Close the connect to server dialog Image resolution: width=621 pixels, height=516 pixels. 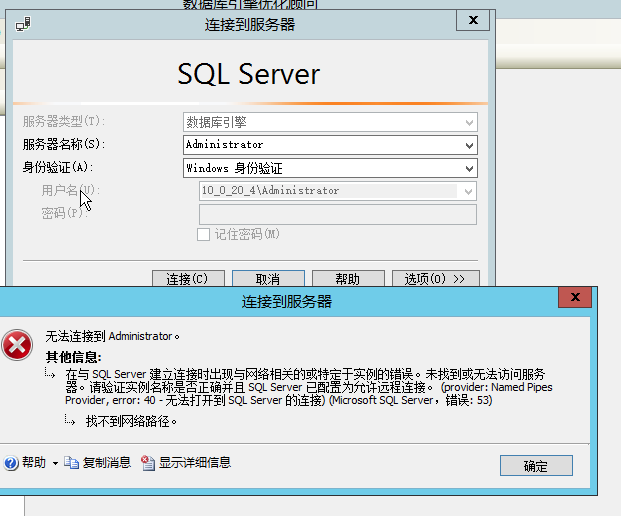click(x=473, y=20)
